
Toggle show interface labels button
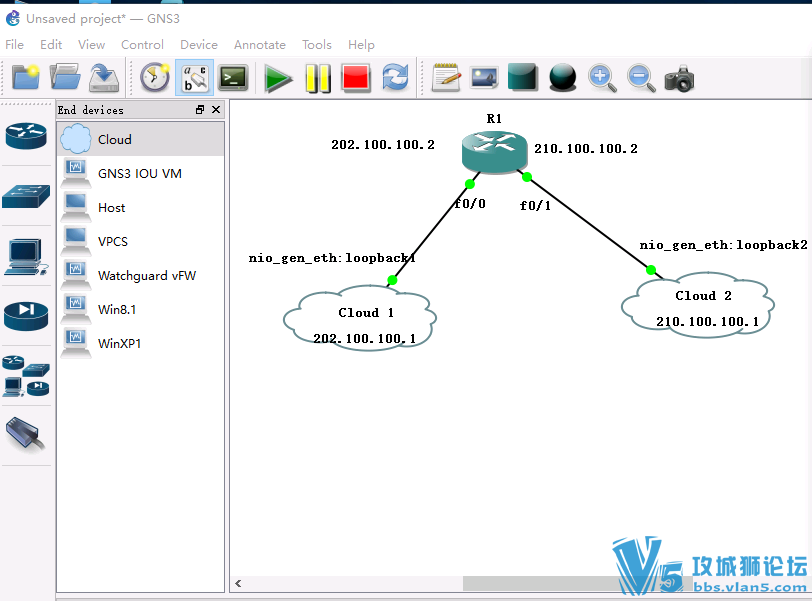pyautogui.click(x=194, y=78)
